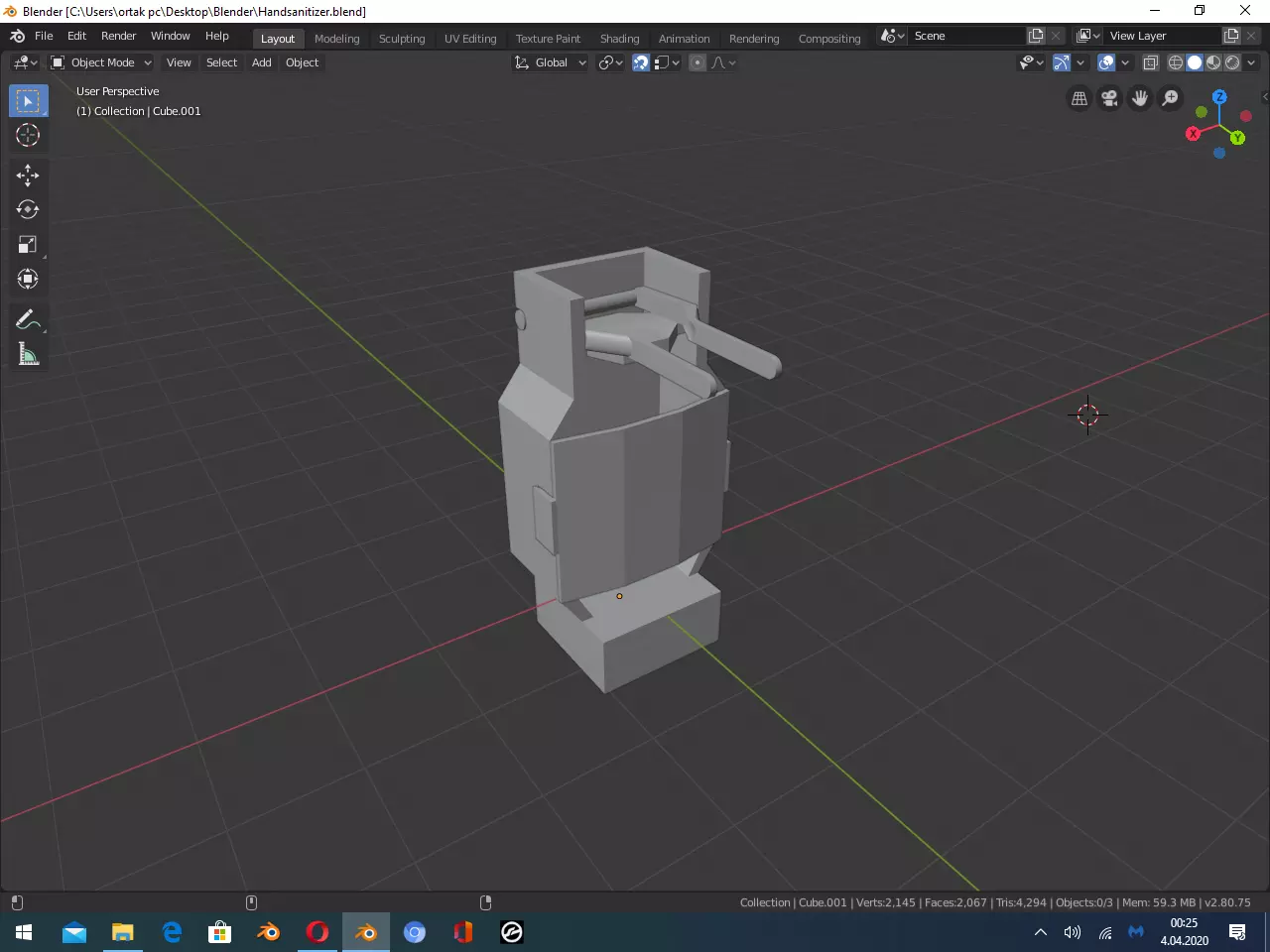This screenshot has width=1270, height=952.
Task: Click the Blender logo menu icon
Action: coord(17,36)
